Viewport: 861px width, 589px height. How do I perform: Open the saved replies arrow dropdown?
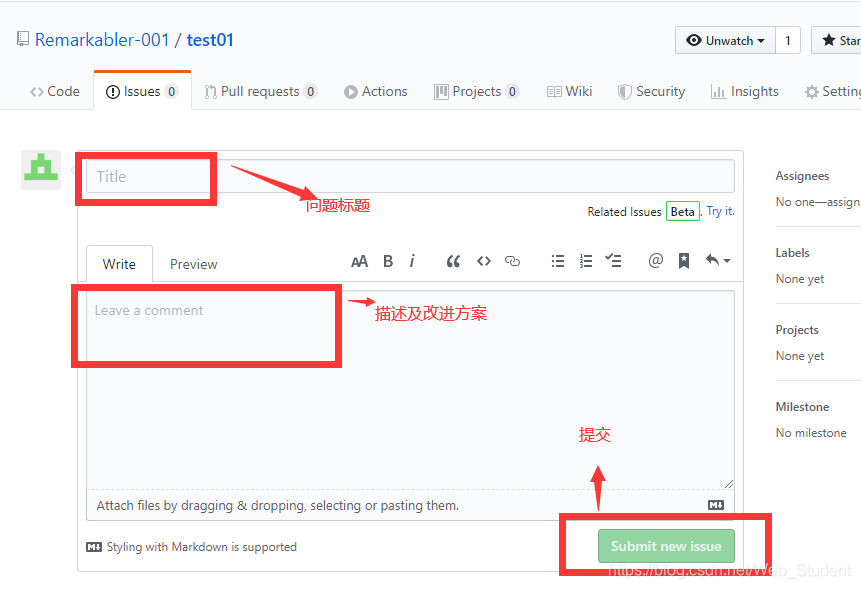pyautogui.click(x=718, y=260)
